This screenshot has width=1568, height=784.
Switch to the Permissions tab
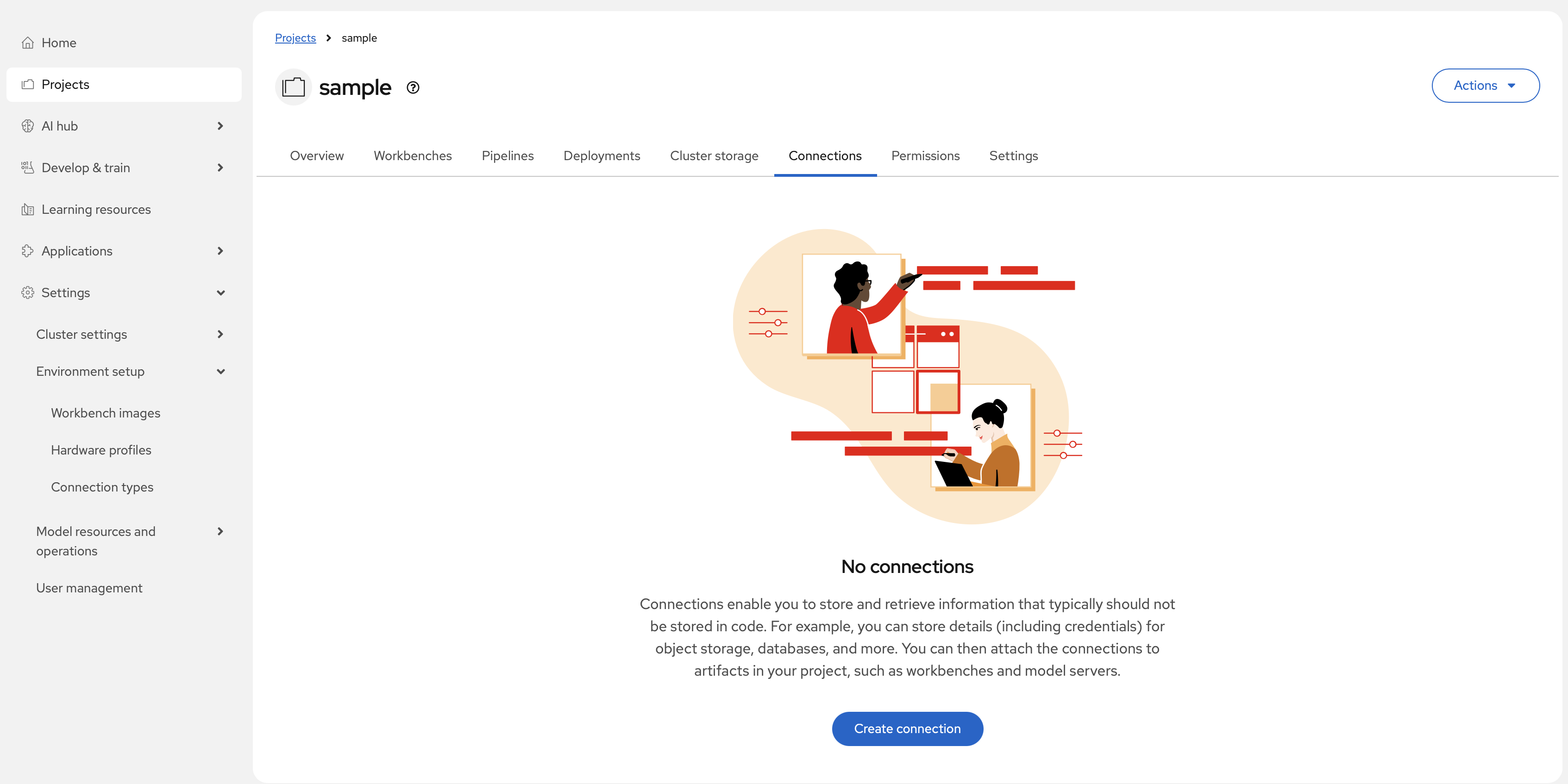(x=925, y=156)
